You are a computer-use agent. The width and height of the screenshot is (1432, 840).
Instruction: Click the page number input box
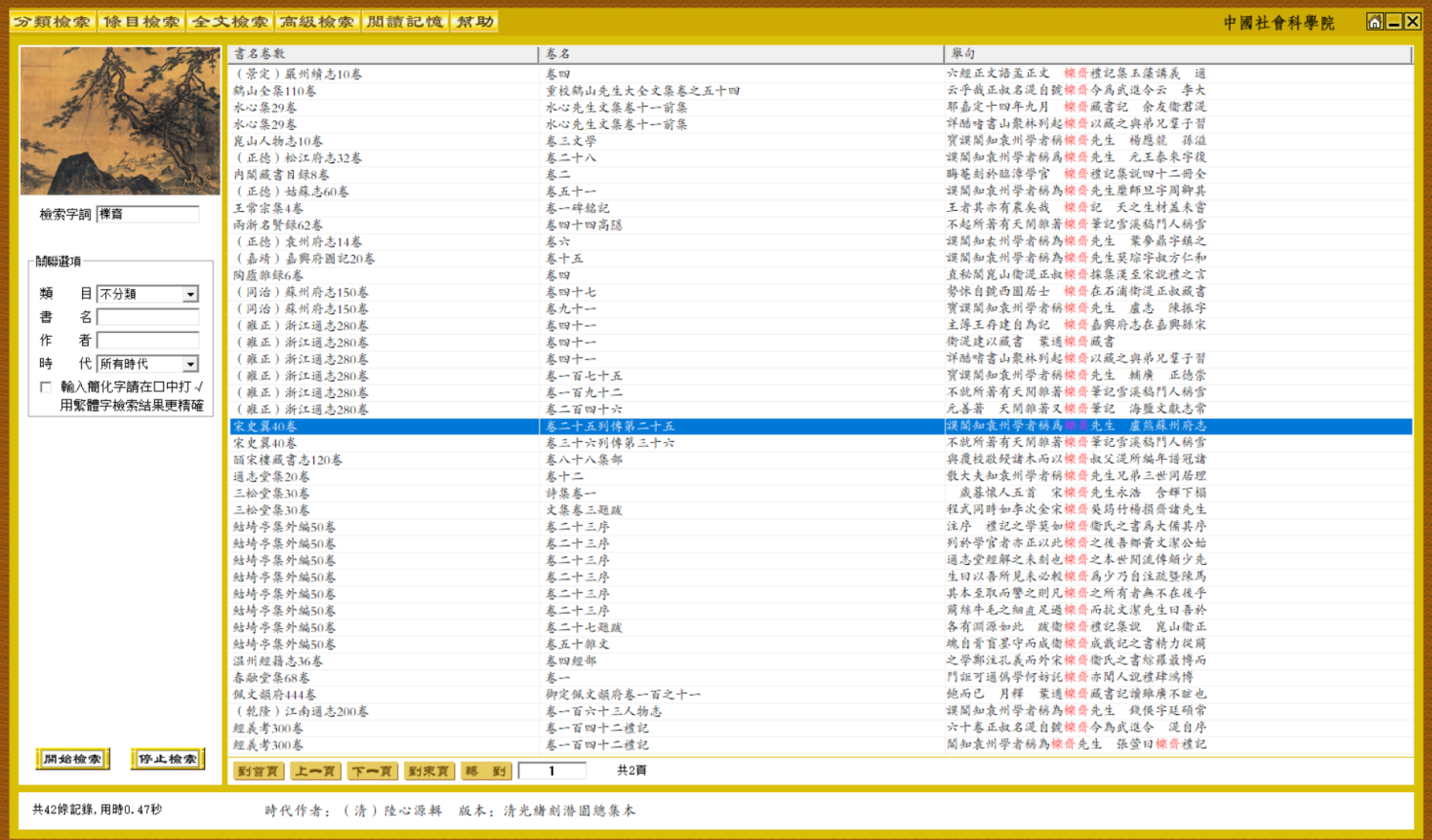tap(552, 770)
